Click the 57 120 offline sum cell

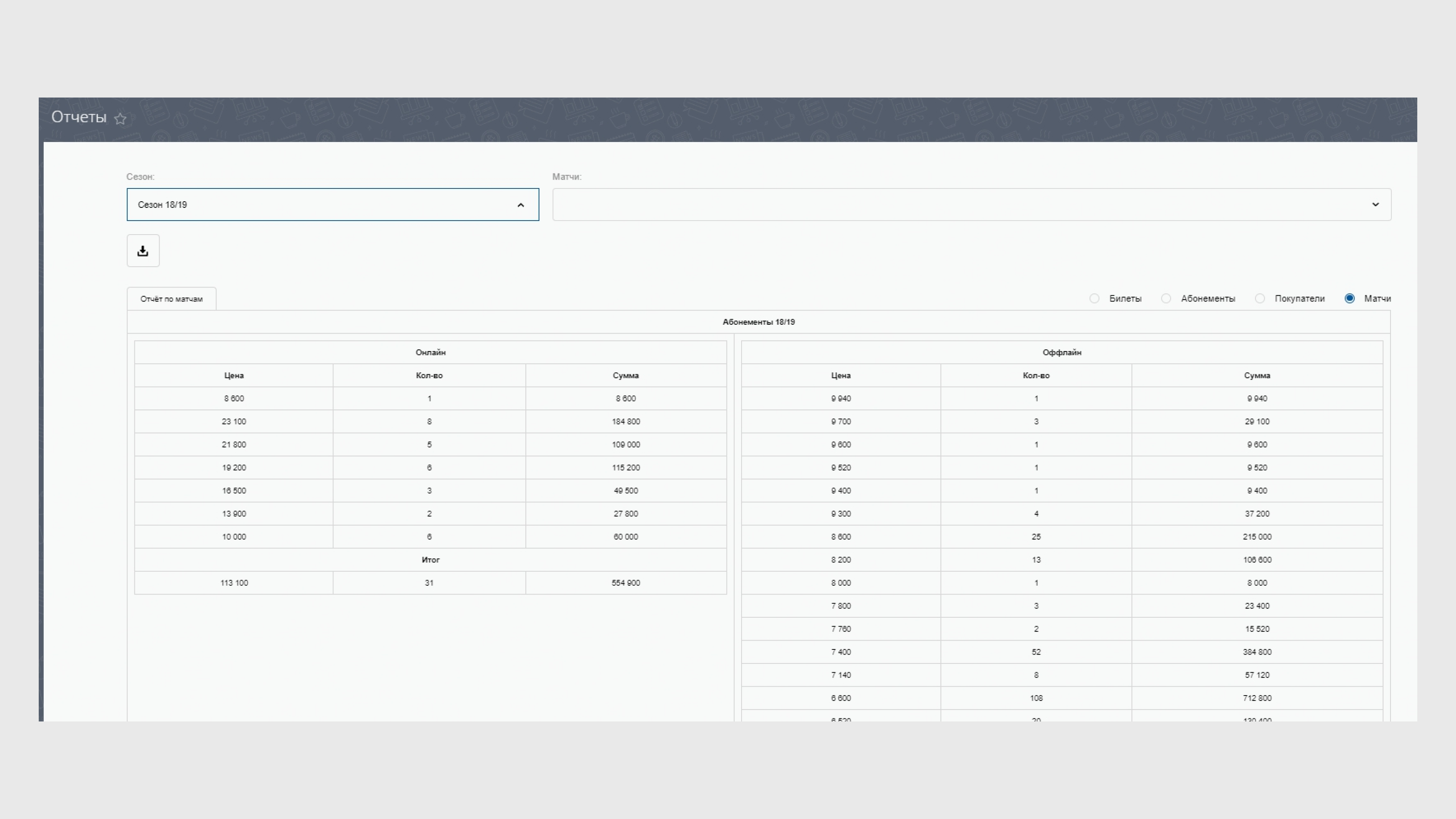point(1257,675)
